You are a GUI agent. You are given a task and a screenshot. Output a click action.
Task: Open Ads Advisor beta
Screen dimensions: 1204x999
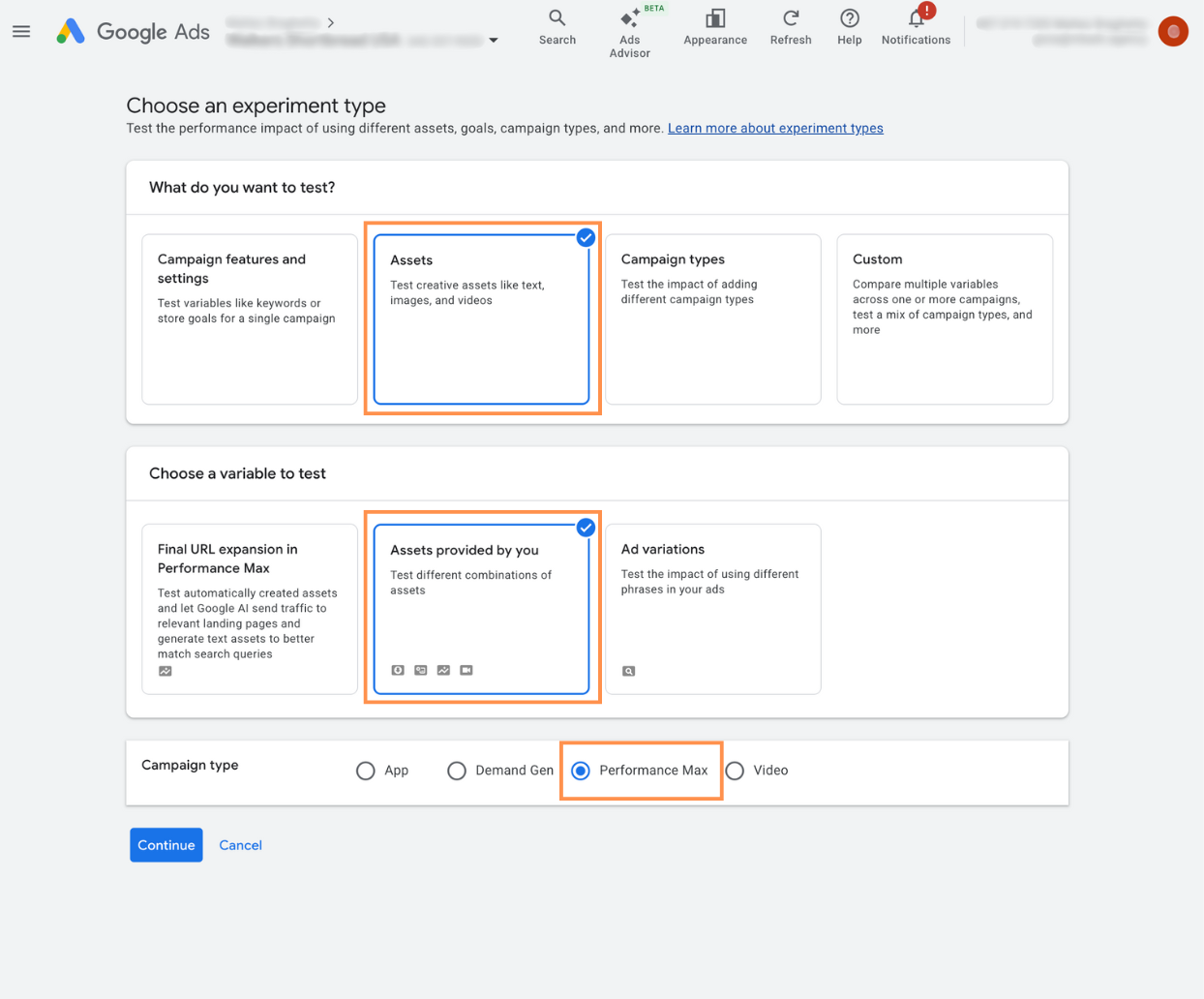(x=630, y=33)
